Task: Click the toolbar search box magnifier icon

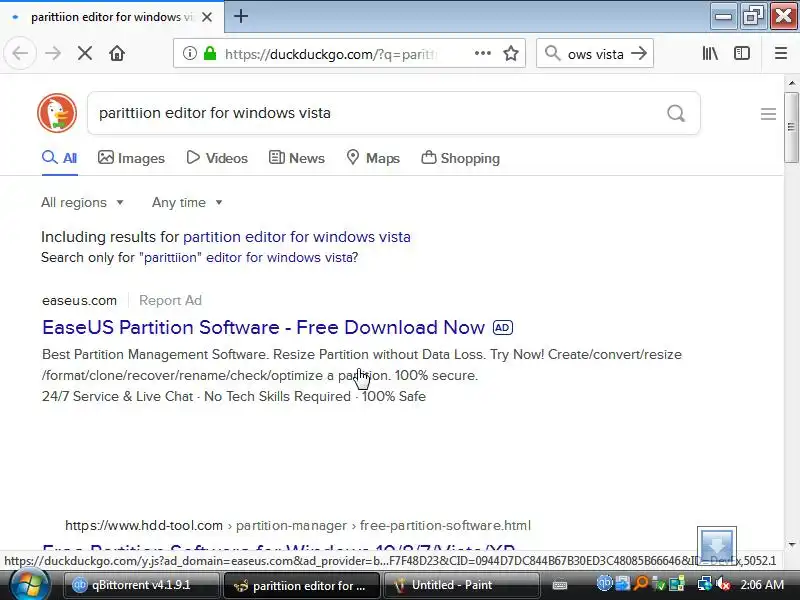Action: pos(553,53)
